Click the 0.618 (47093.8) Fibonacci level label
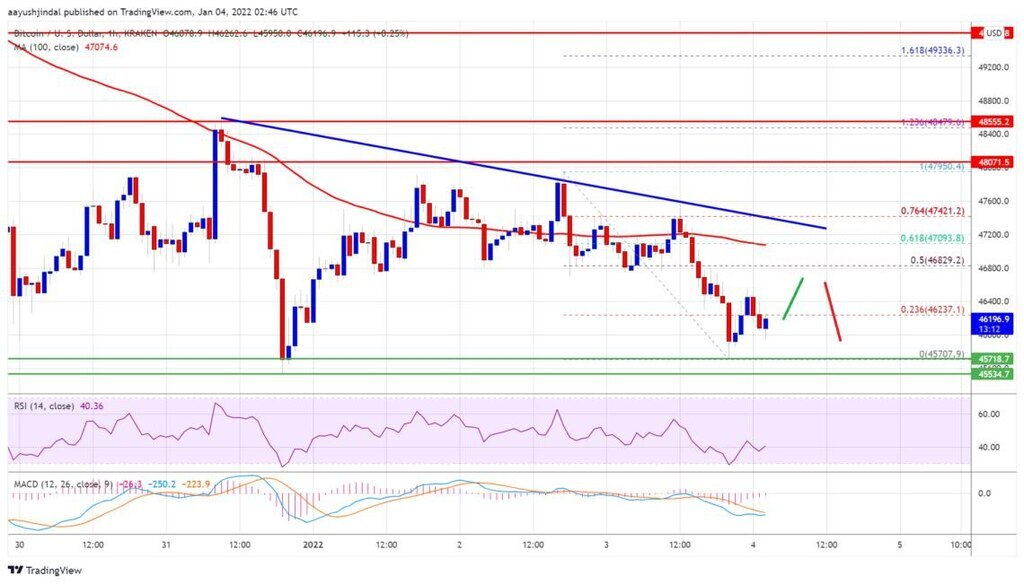 point(933,238)
